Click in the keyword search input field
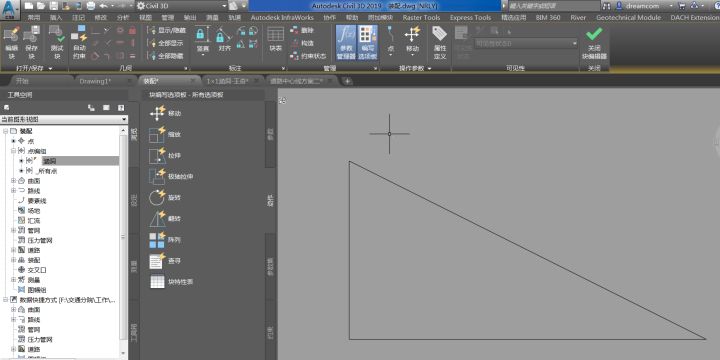Image resolution: width=720 pixels, height=360 pixels. pyautogui.click(x=553, y=6)
